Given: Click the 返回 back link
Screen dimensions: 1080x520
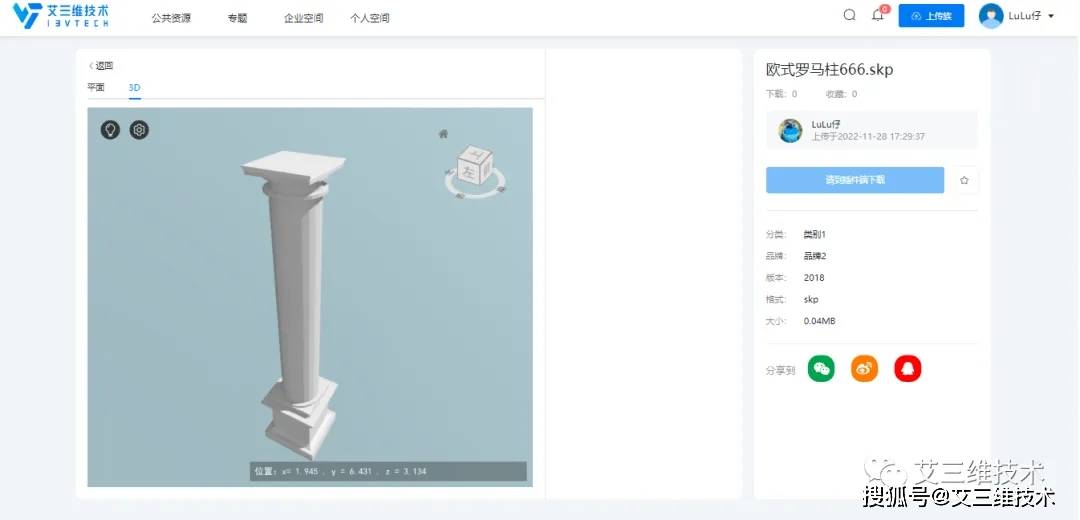Looking at the screenshot, I should [x=101, y=66].
